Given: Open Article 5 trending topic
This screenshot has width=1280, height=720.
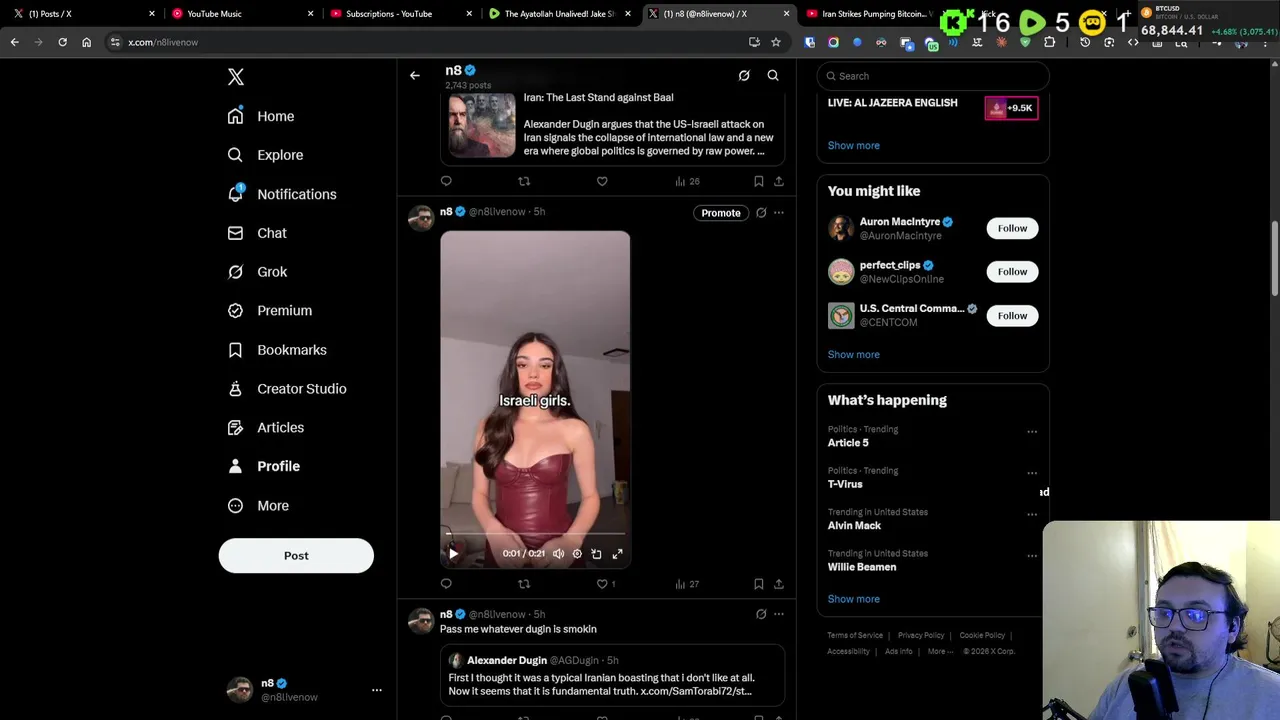Looking at the screenshot, I should (848, 443).
